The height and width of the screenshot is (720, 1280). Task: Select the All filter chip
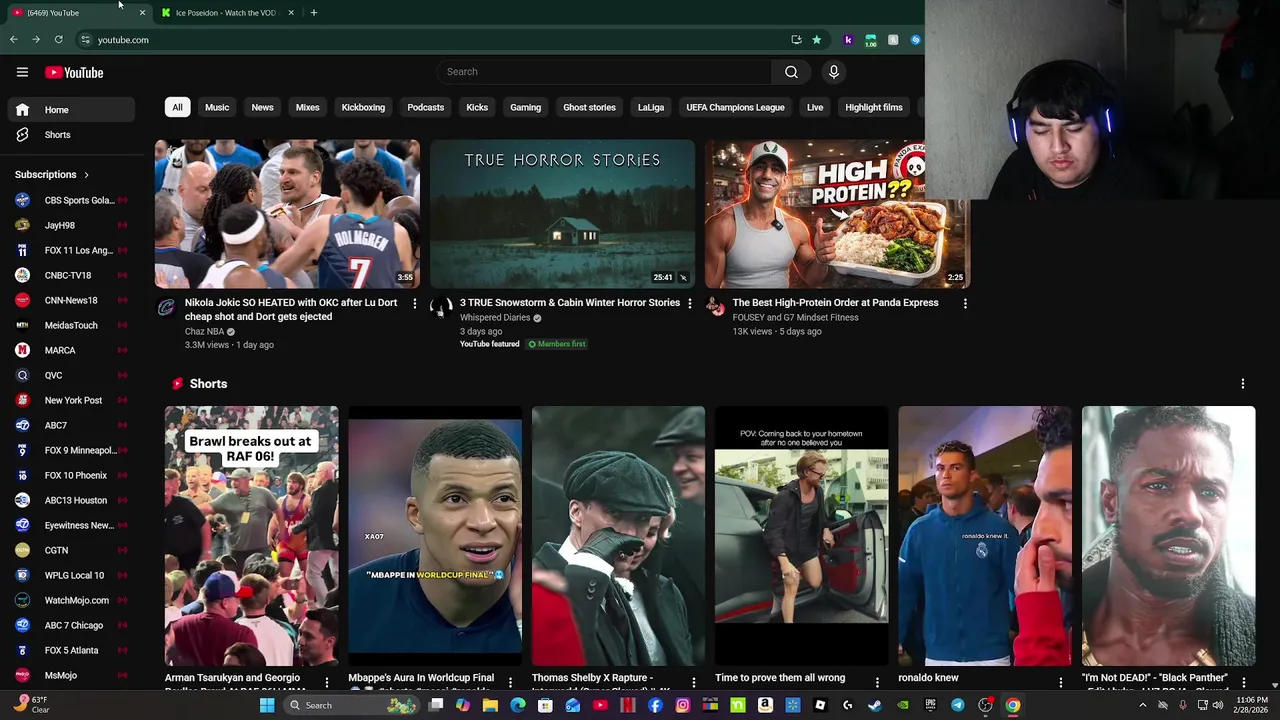coord(177,107)
